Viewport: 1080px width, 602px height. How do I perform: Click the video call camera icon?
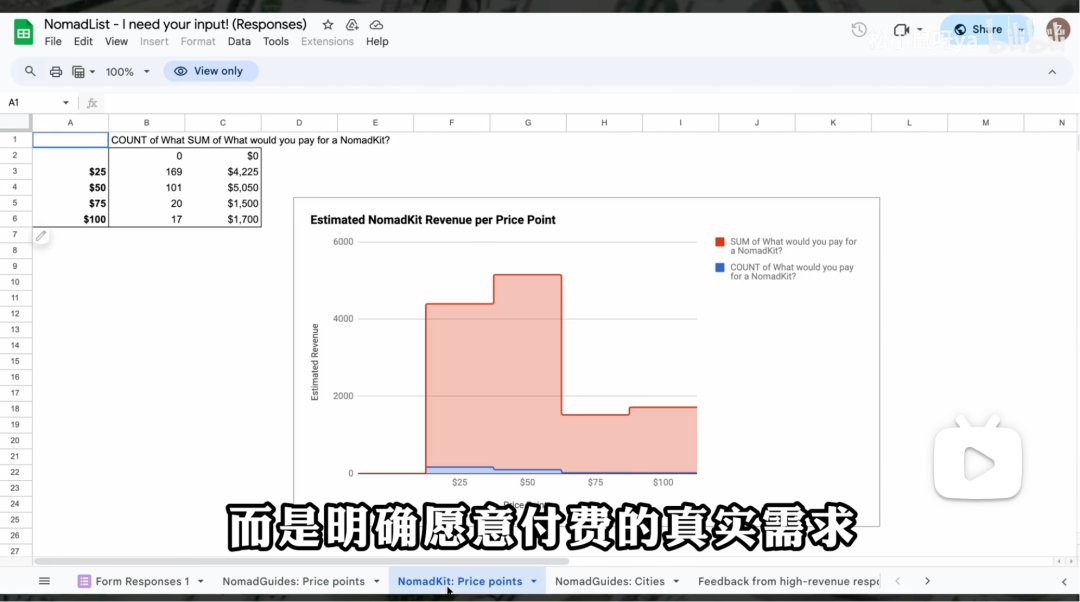[x=901, y=30]
